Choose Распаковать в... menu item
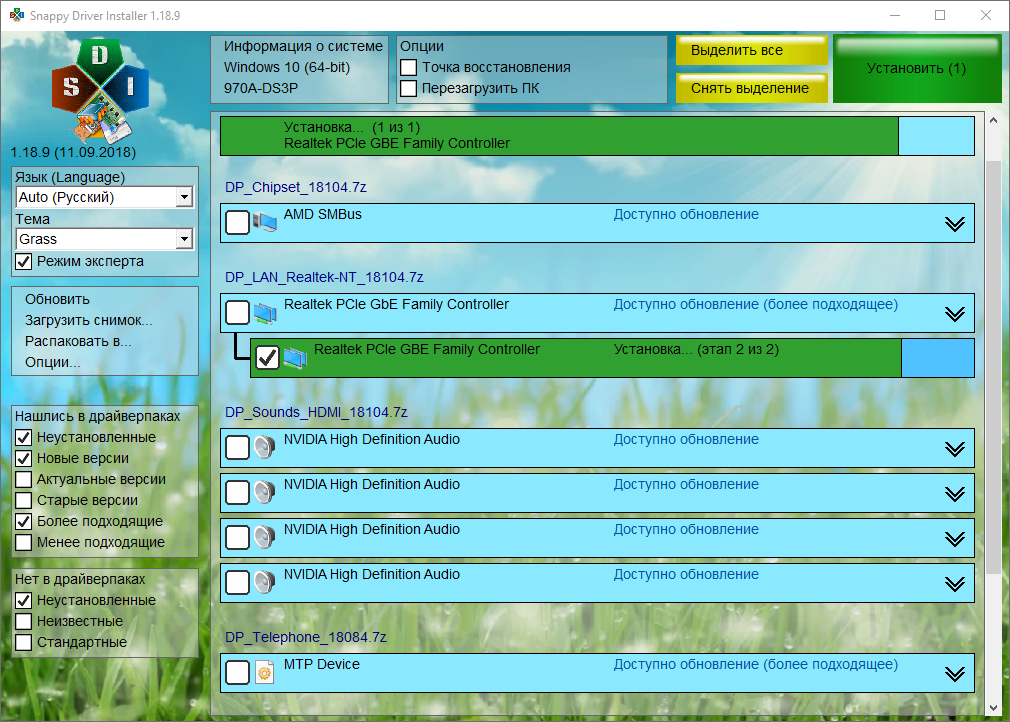This screenshot has width=1010, height=722. pos(78,341)
